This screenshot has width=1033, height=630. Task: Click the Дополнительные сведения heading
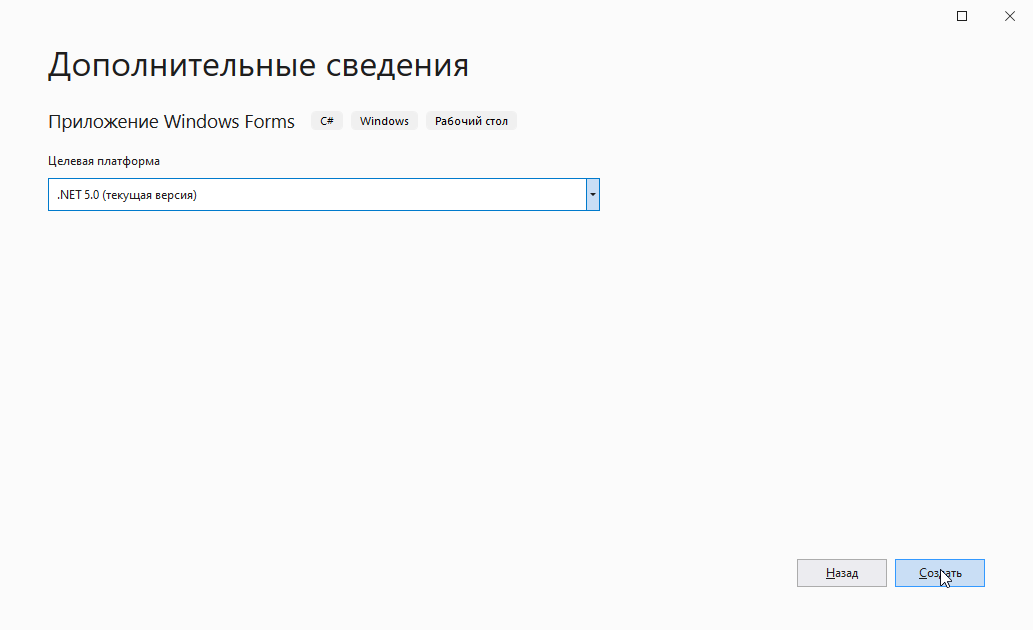258,65
